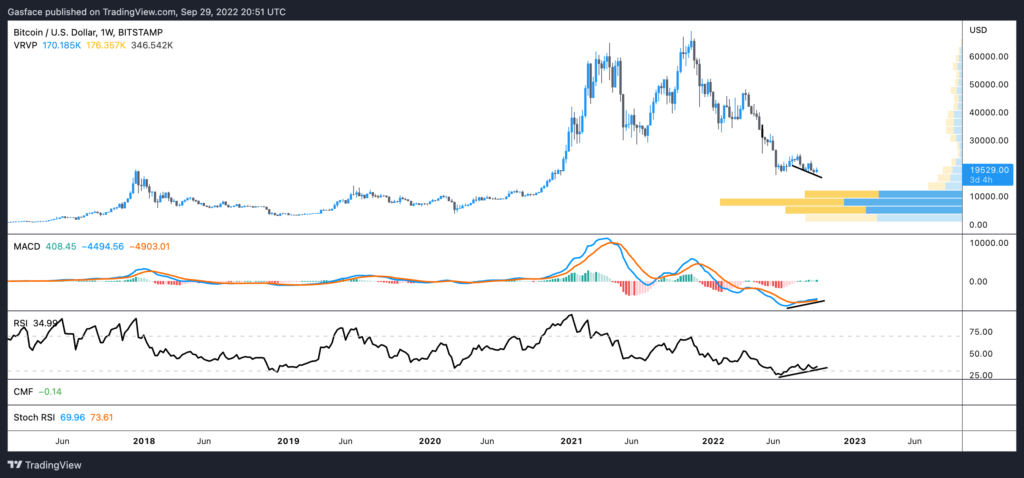
Task: Click the TradingView logo in bottom corner
Action: (x=46, y=464)
